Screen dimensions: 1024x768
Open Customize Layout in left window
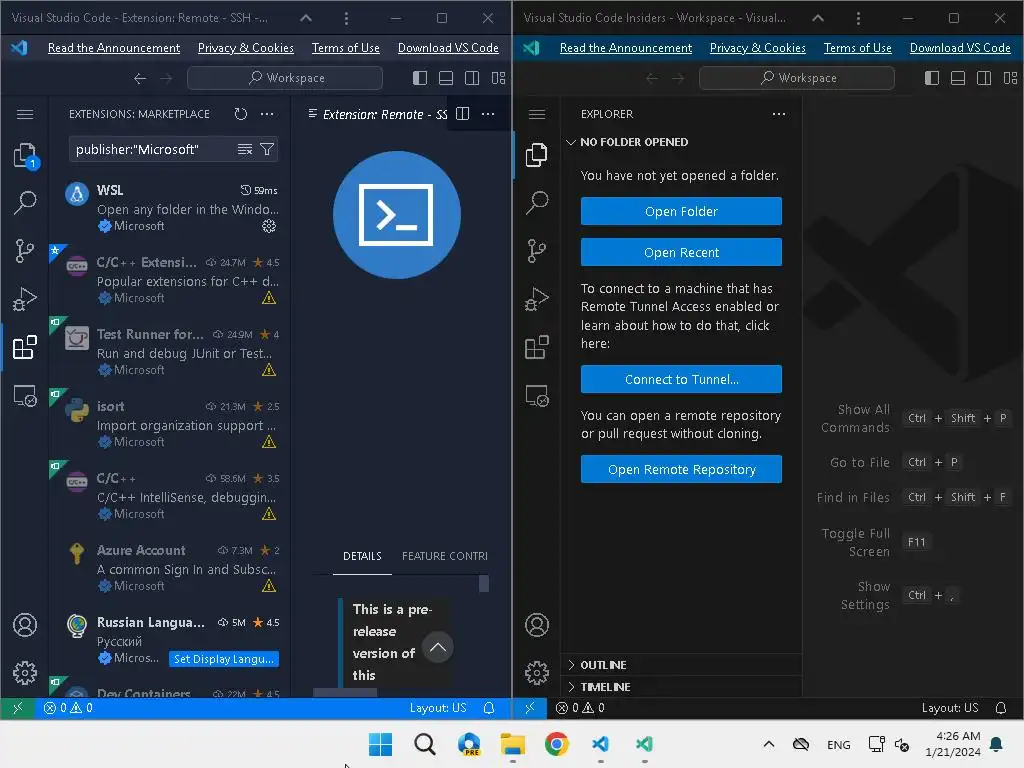click(498, 78)
